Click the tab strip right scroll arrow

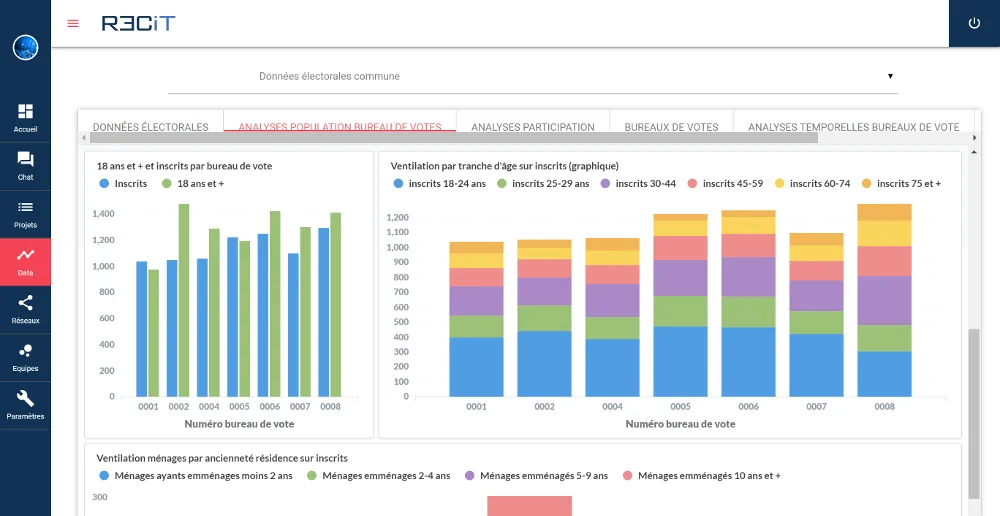(974, 137)
